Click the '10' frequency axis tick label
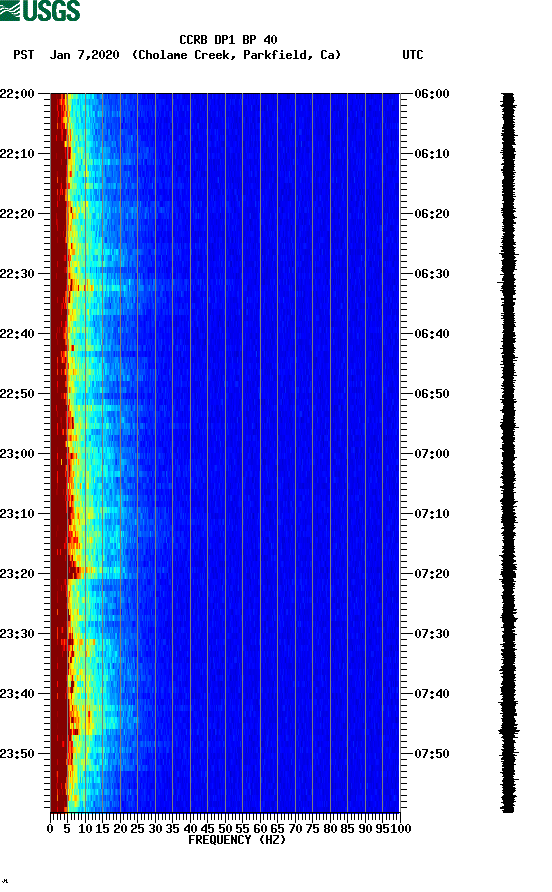 [x=85, y=829]
